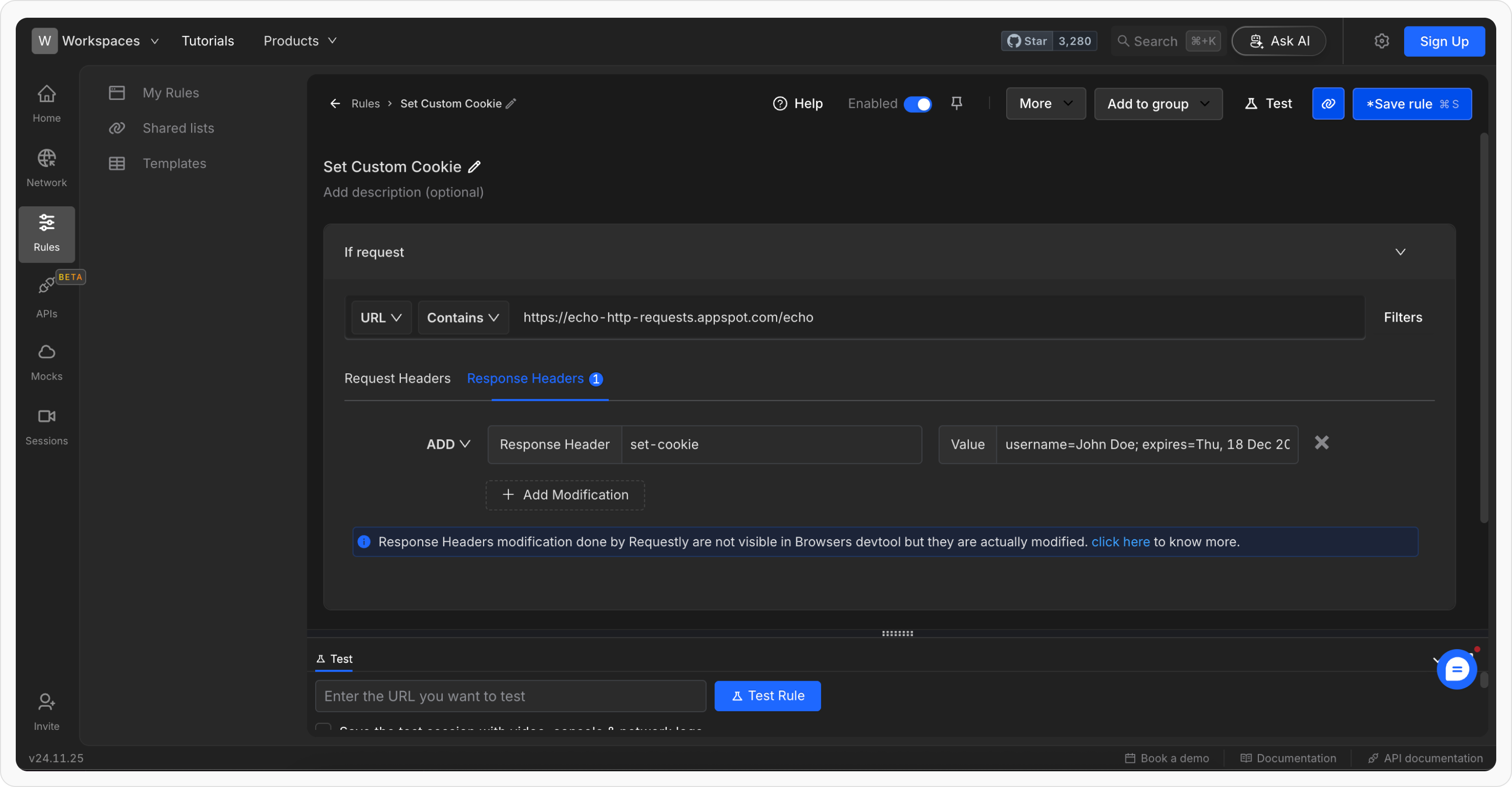Click the blue share link icon button
The width and height of the screenshot is (1512, 787).
tap(1328, 103)
